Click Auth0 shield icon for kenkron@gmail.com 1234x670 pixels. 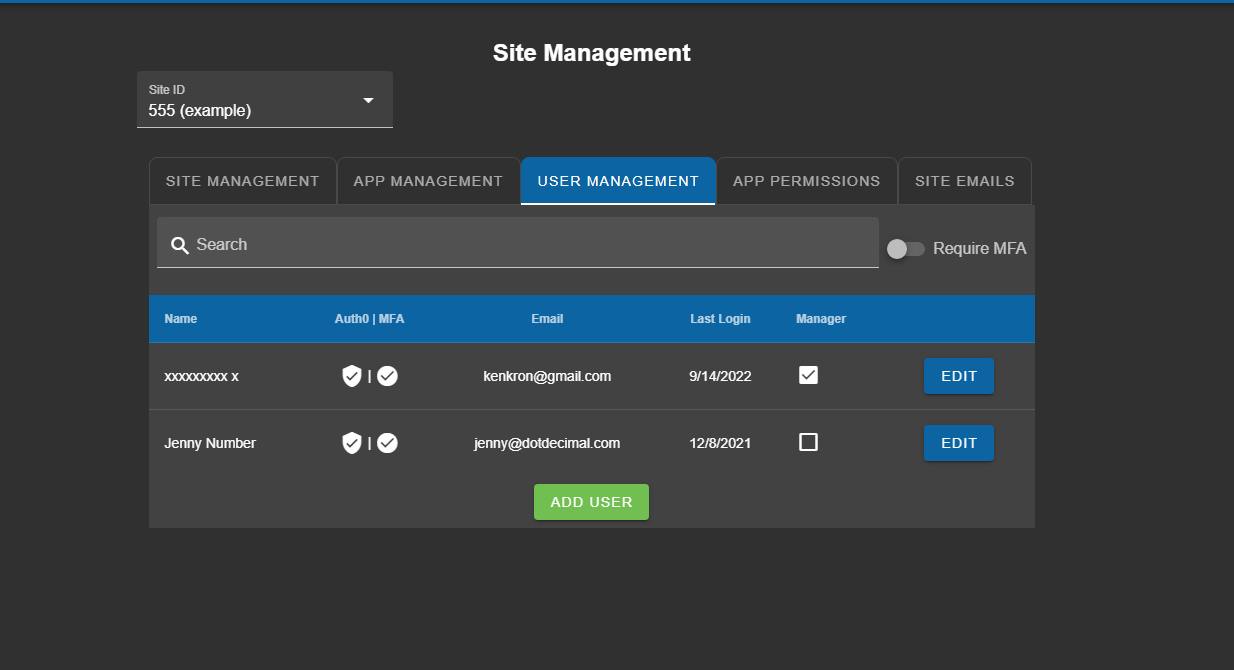click(351, 376)
